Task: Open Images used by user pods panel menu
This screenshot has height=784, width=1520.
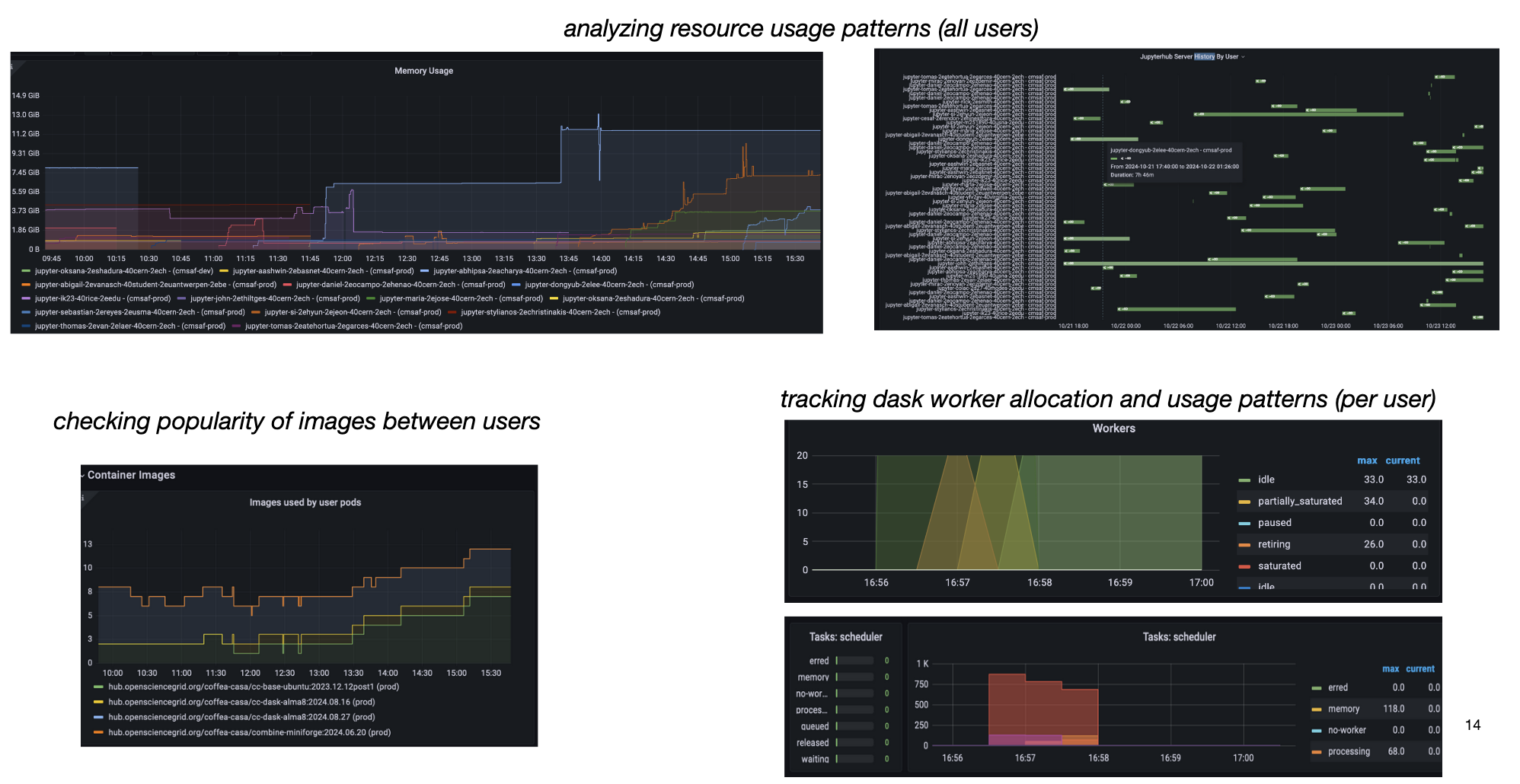Action: [x=305, y=502]
